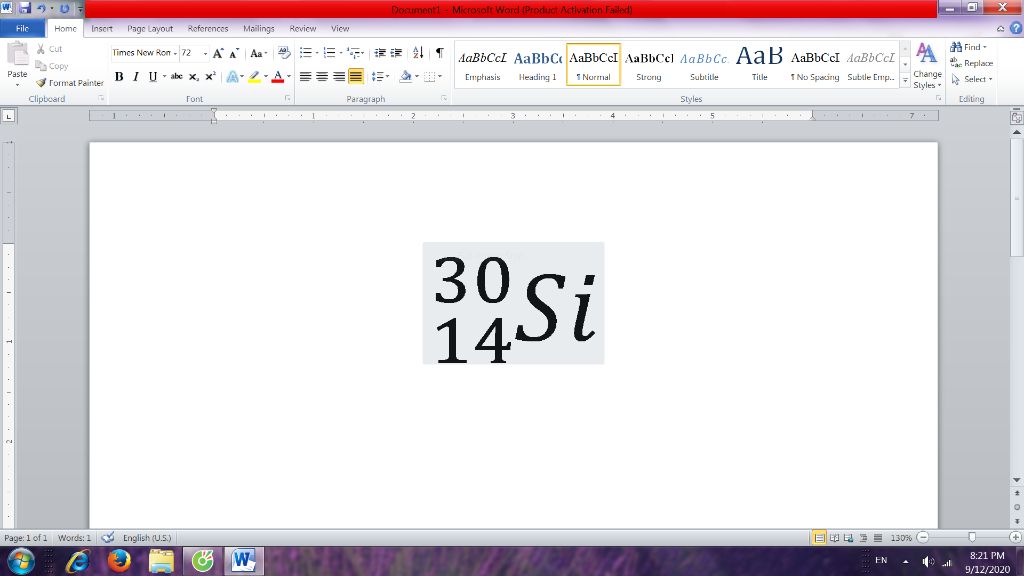
Task: Switch to the Review tab
Action: pyautogui.click(x=302, y=29)
